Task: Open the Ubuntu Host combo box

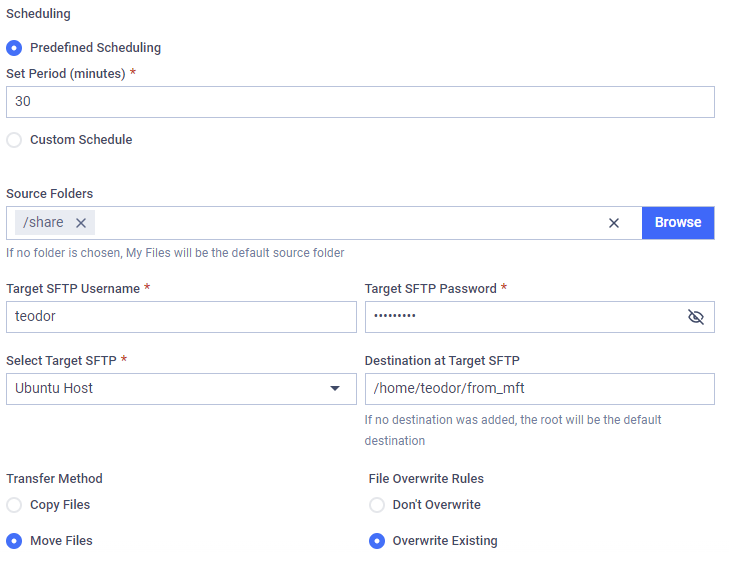Action: coord(181,389)
